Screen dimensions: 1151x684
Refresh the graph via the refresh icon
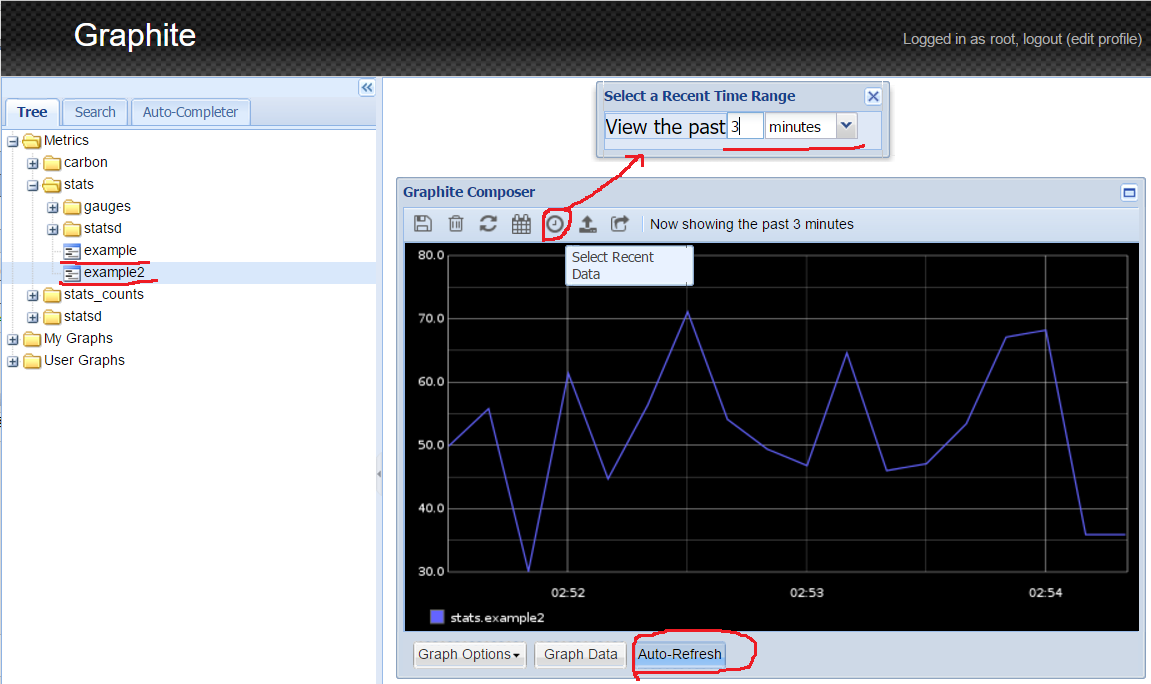point(488,224)
